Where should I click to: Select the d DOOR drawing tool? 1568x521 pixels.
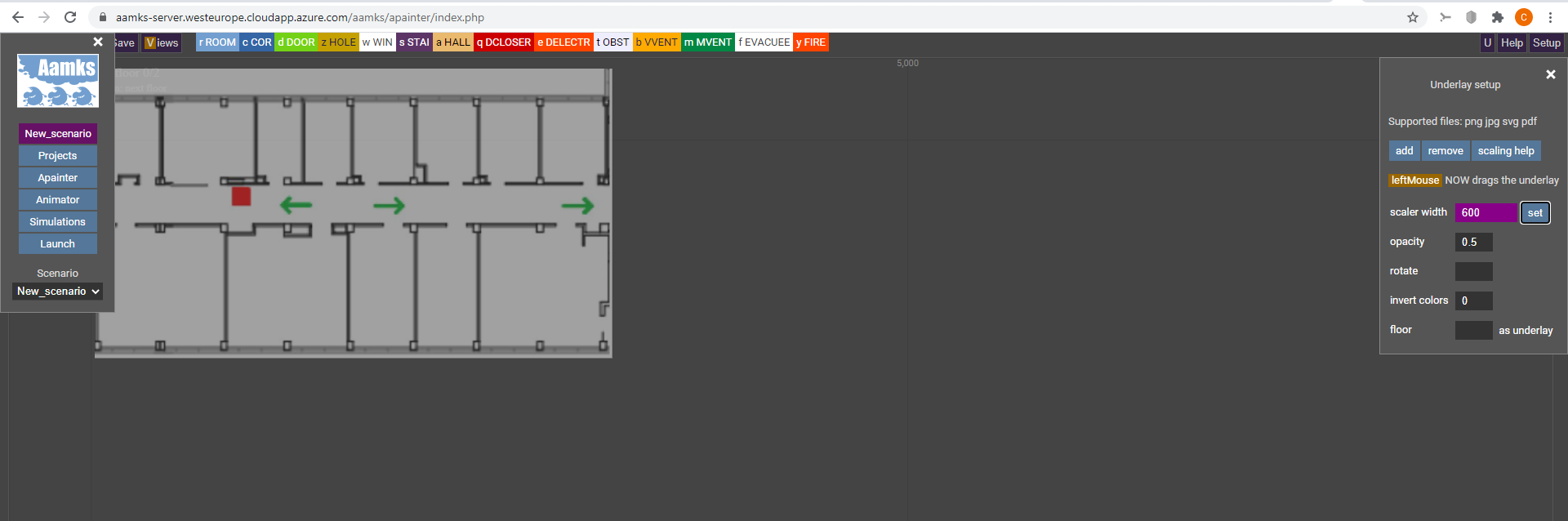coord(296,42)
